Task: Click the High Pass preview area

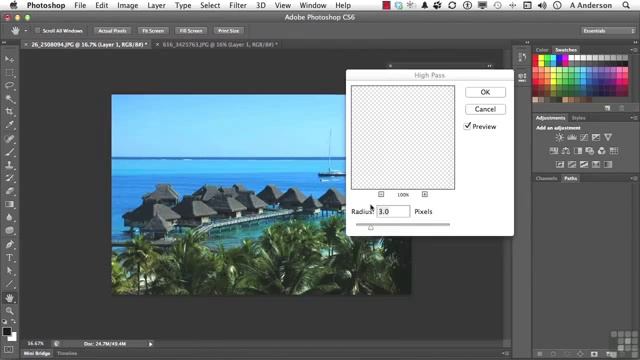Action: pyautogui.click(x=403, y=138)
